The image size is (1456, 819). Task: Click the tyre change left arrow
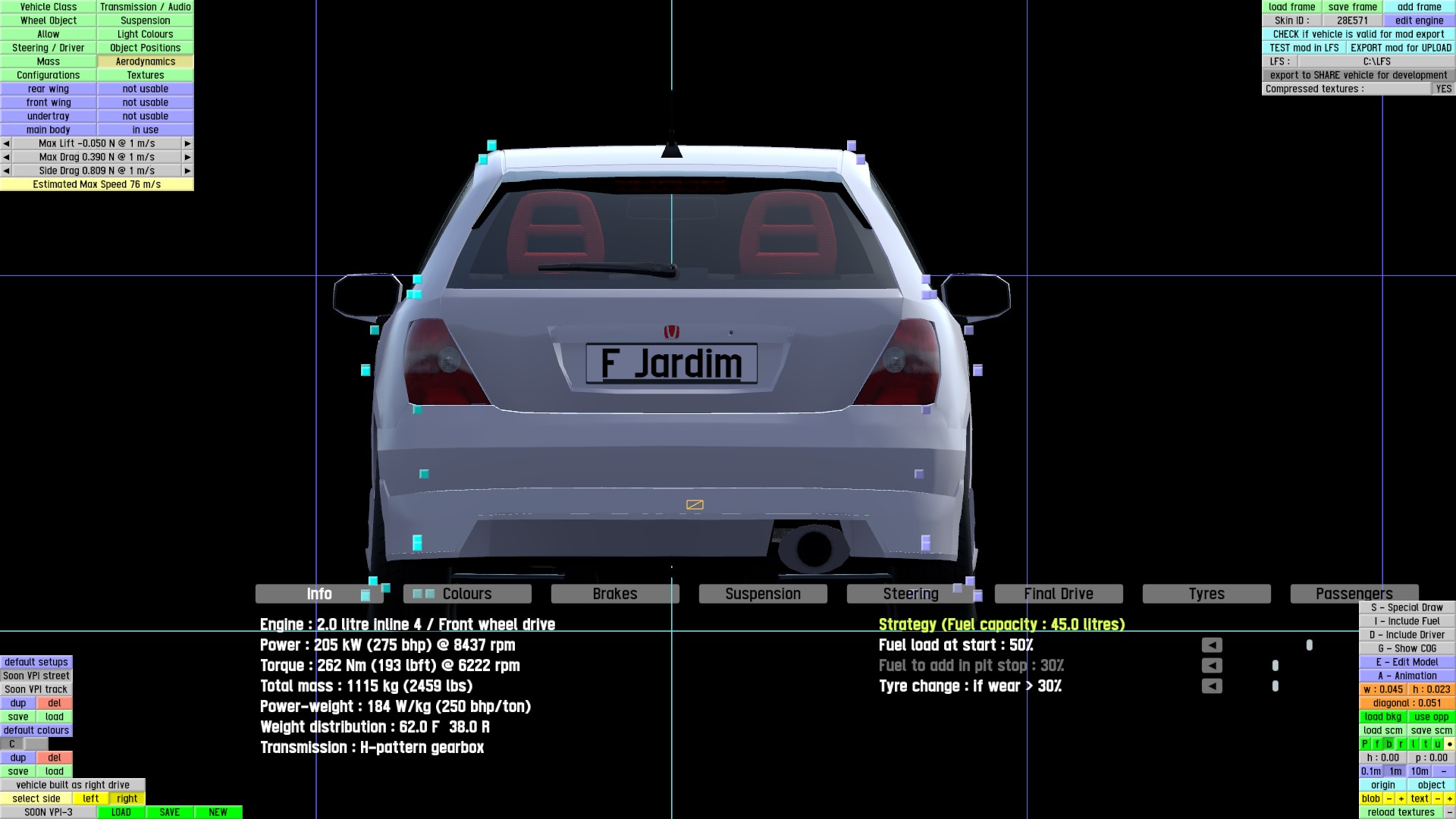1212,686
